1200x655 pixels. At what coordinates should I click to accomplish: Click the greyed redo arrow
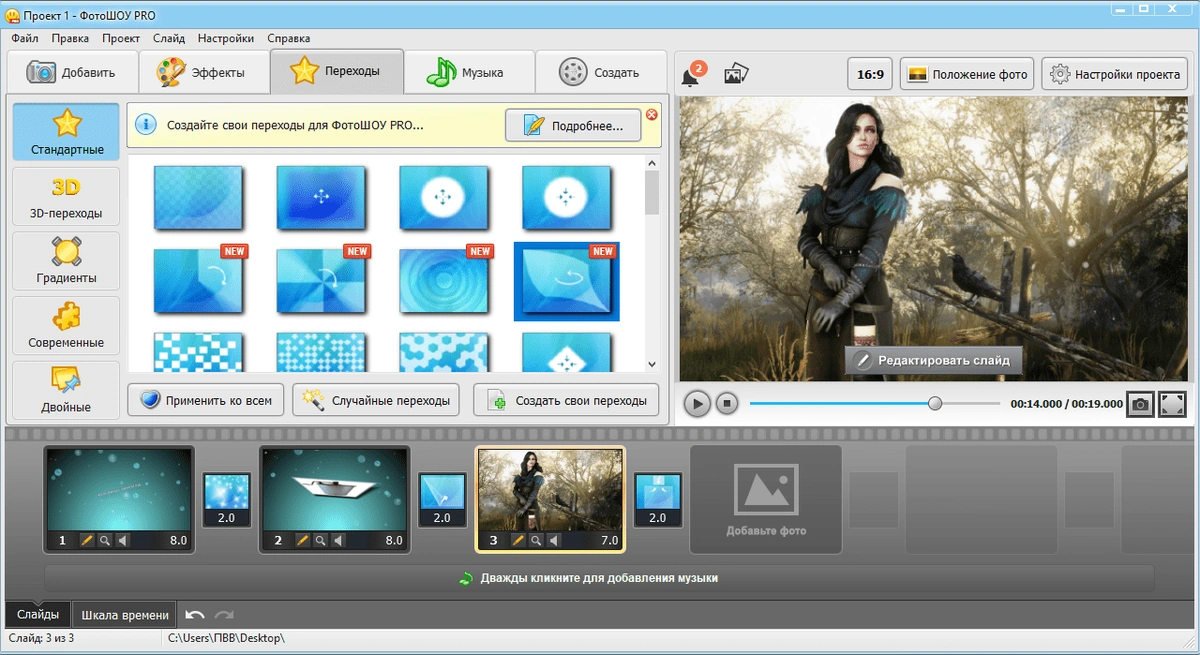(x=224, y=614)
